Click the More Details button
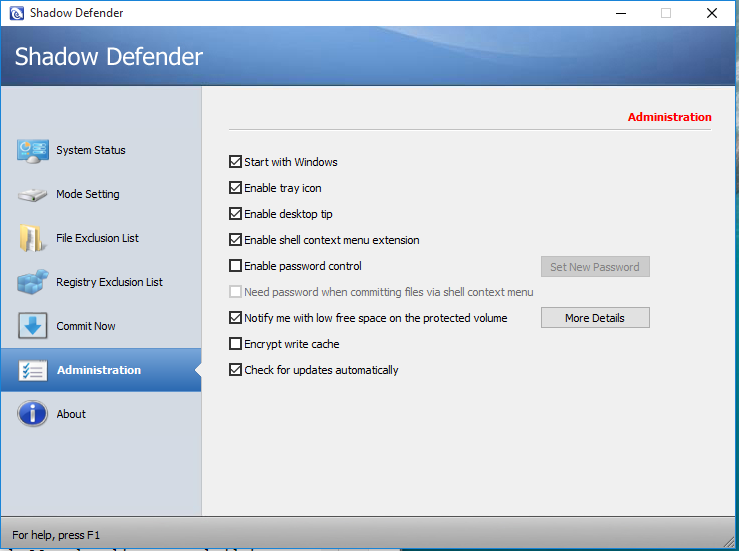This screenshot has height=551, width=739. pos(595,318)
